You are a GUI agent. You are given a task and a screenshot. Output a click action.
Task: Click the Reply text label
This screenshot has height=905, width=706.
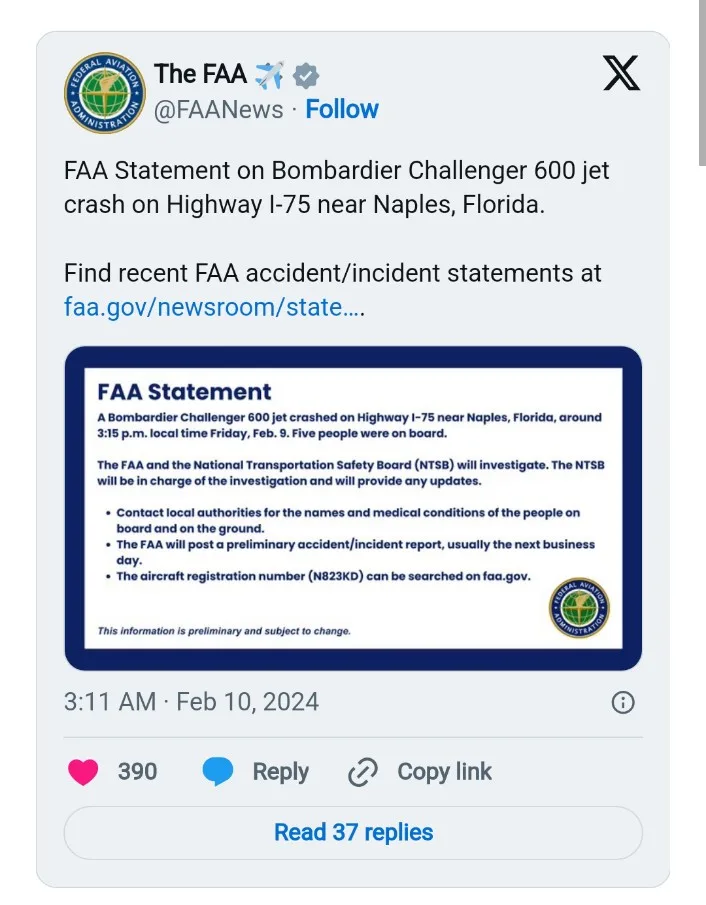tap(280, 772)
